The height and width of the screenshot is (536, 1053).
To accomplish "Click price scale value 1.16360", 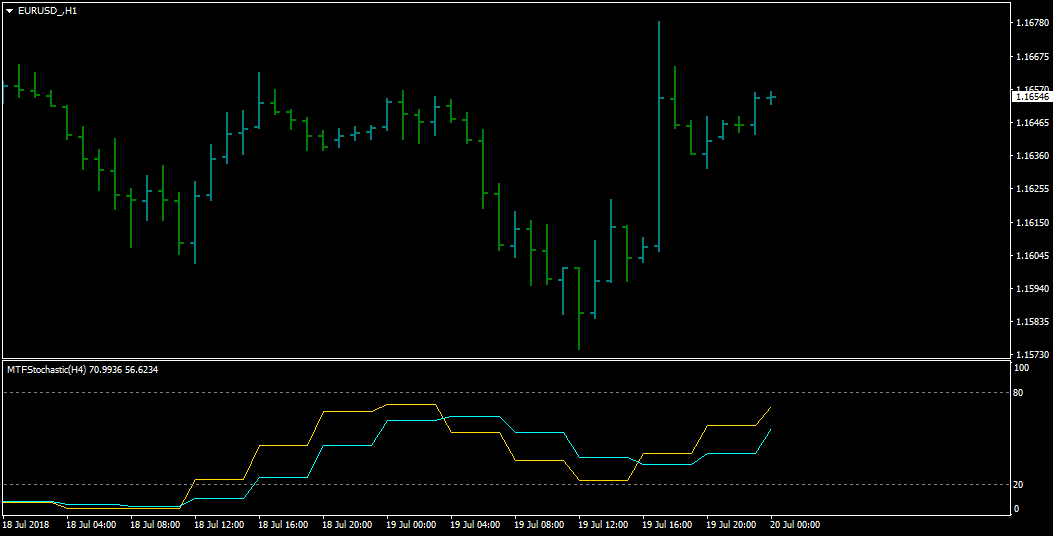I will pos(1033,156).
